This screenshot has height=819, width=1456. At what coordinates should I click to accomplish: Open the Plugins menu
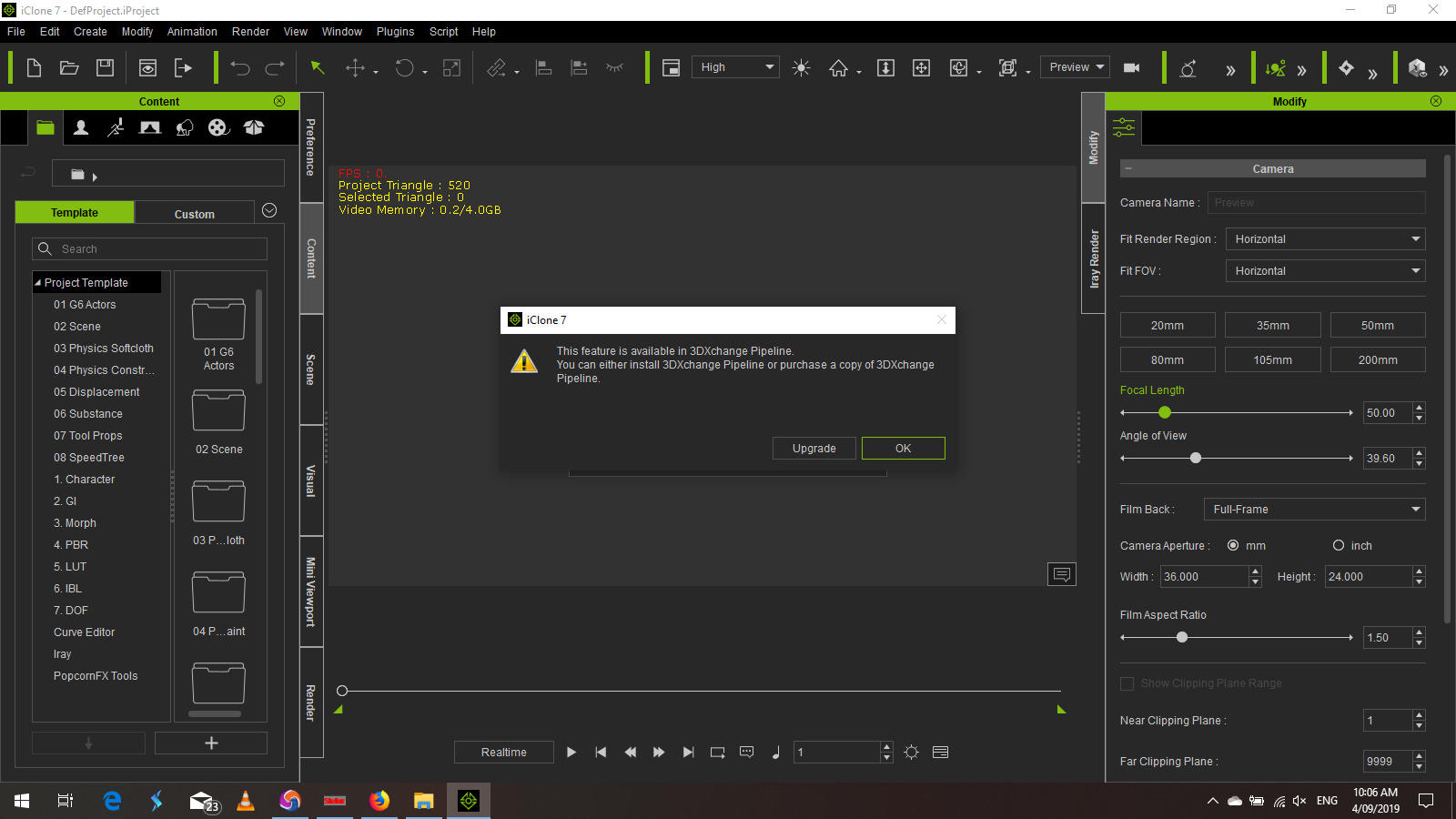tap(395, 32)
